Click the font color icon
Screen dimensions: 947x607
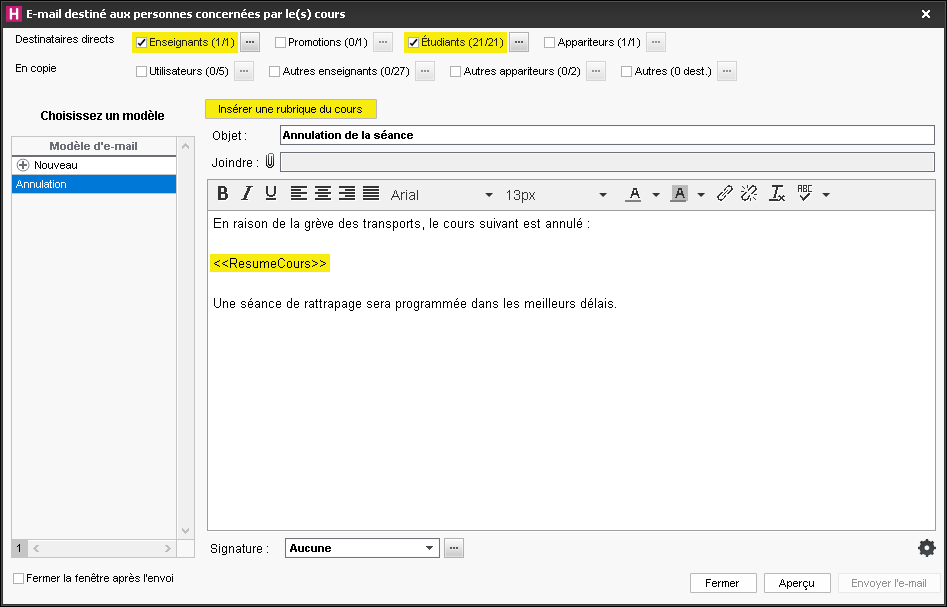633,194
